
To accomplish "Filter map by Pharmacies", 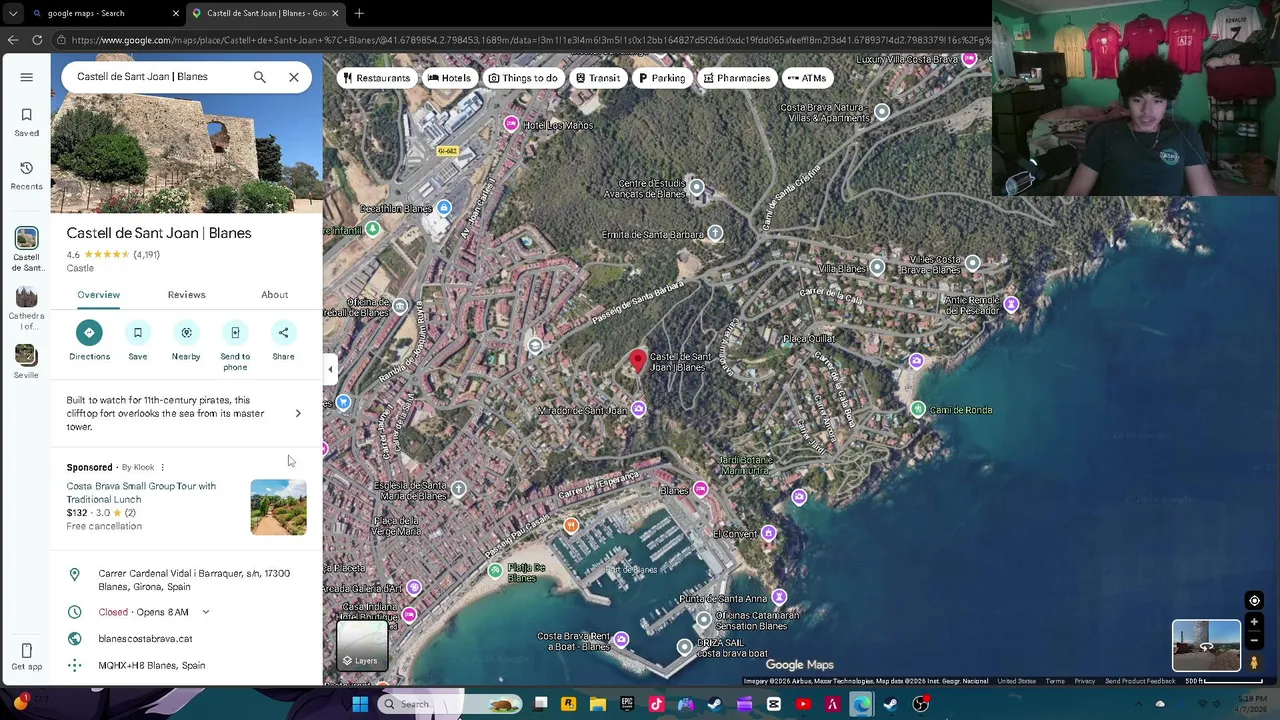I will tap(737, 78).
